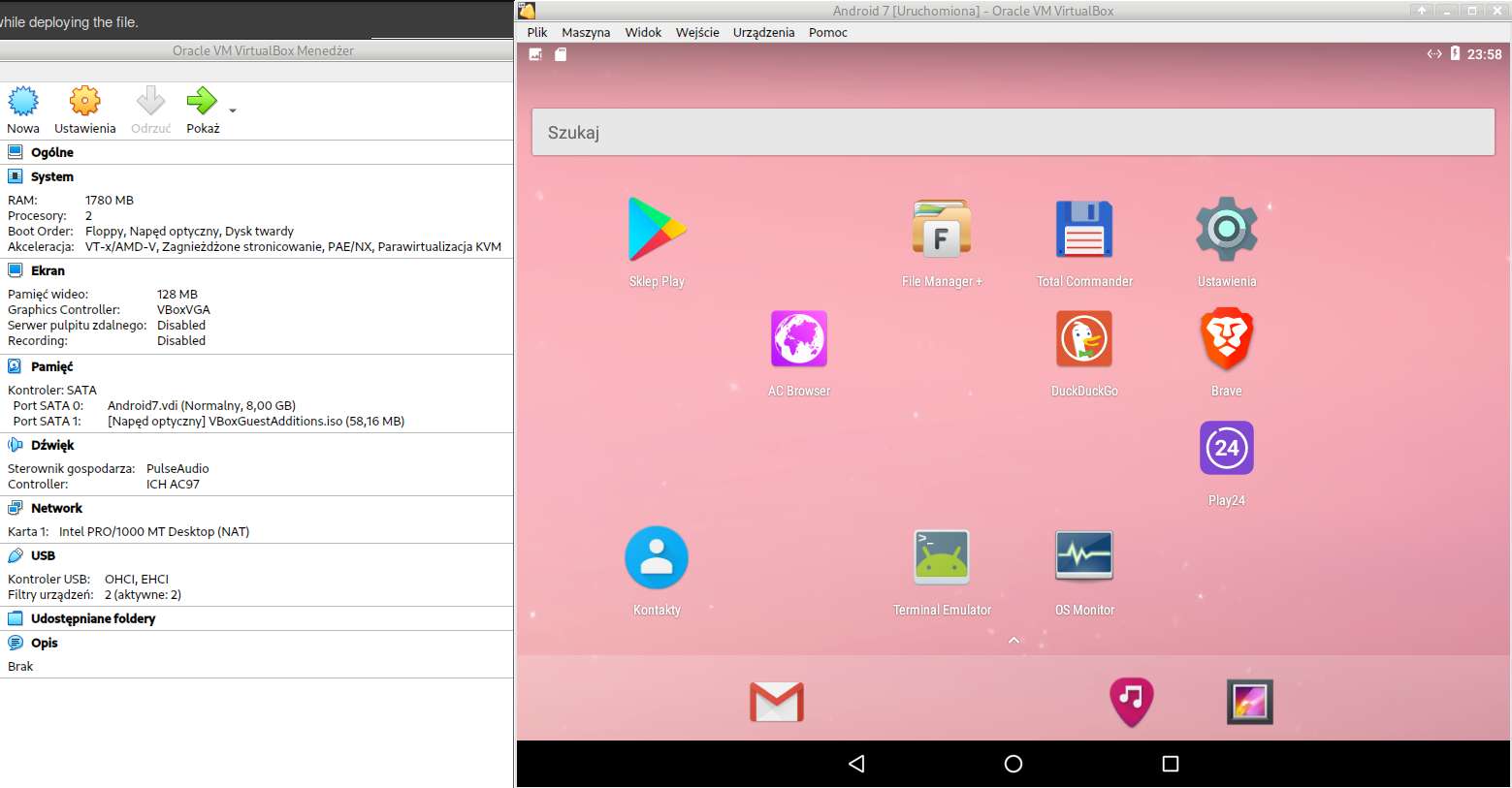The height and width of the screenshot is (788, 1512).
Task: Open Total Commander app
Action: click(x=1084, y=230)
